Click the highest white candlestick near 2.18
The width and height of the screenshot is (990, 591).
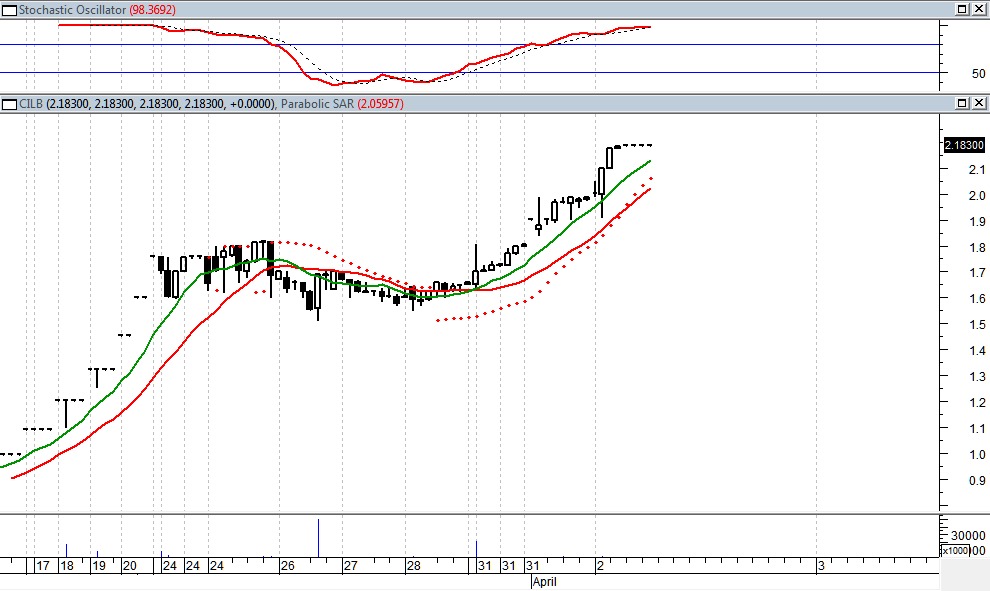609,157
